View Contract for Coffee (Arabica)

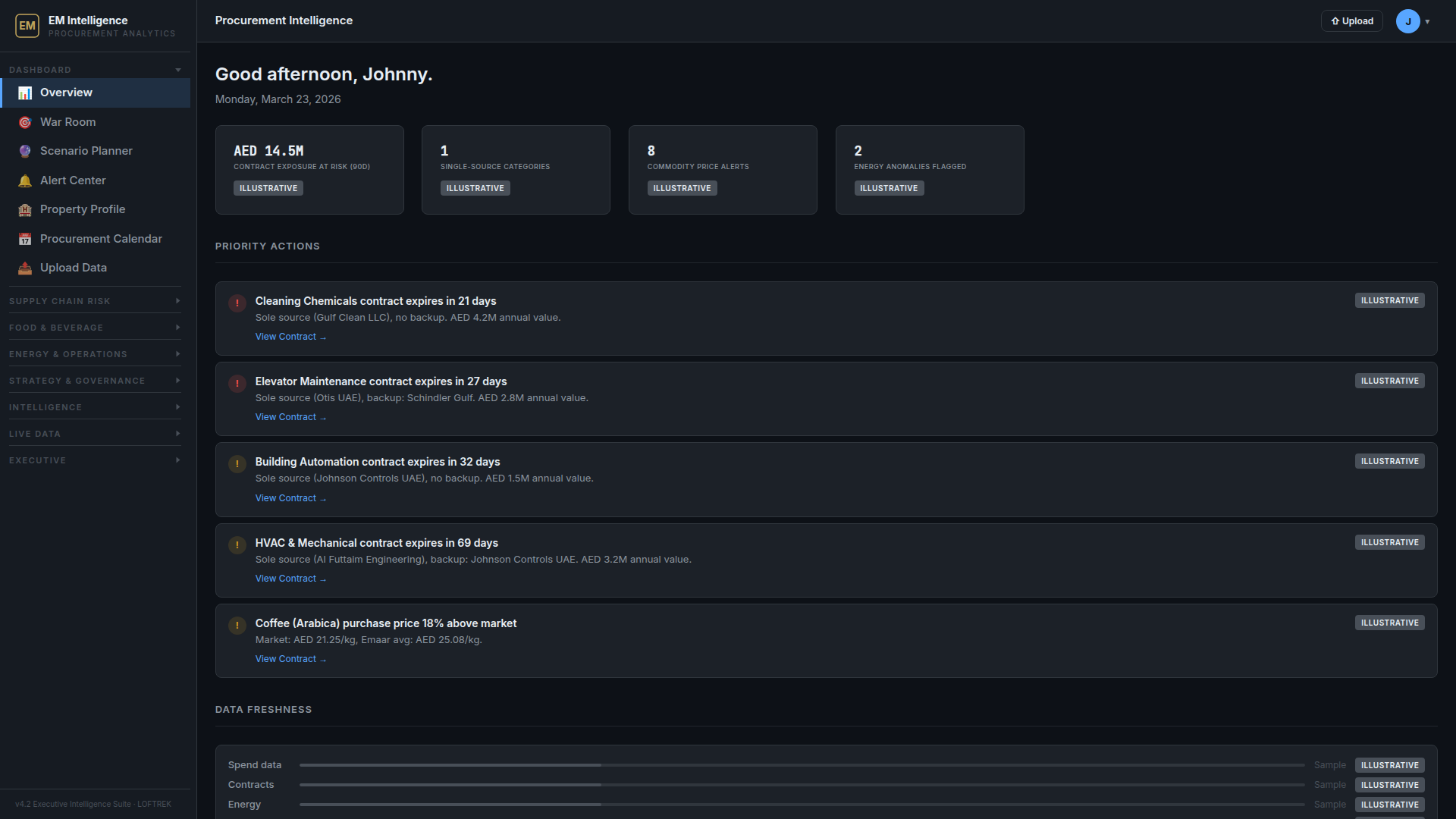point(290,659)
